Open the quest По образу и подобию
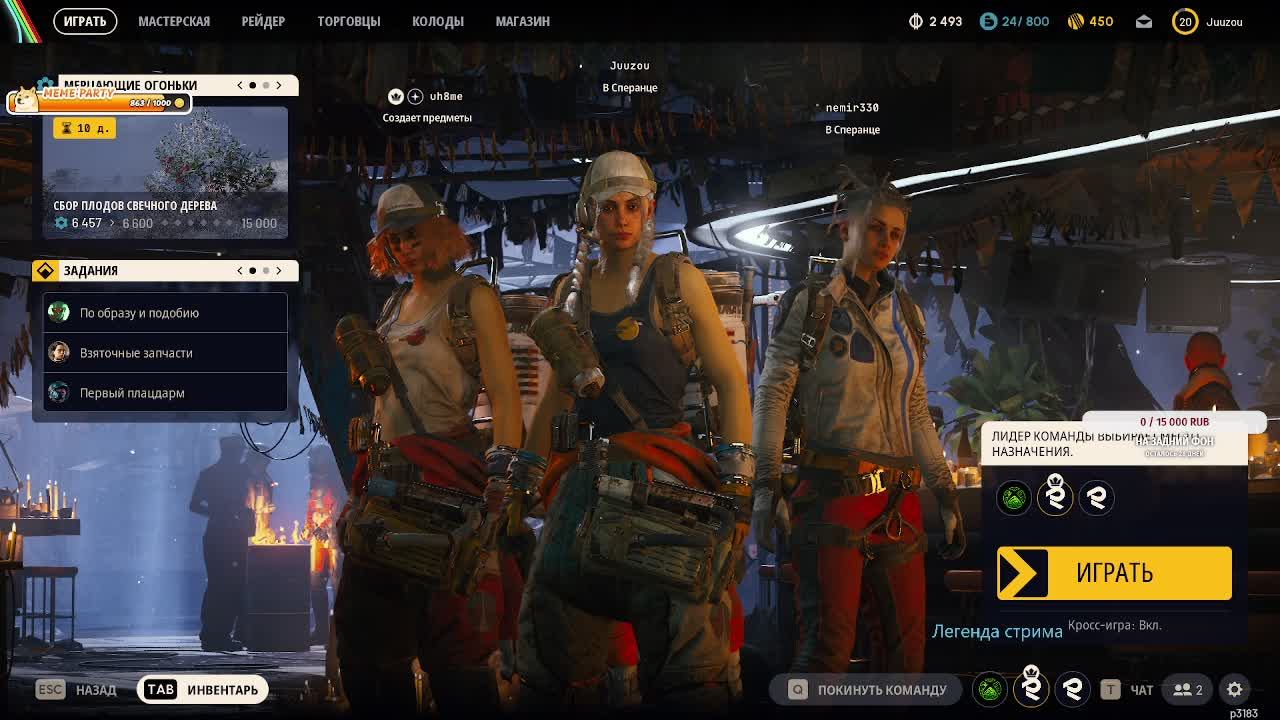The image size is (1280, 720). [x=165, y=313]
